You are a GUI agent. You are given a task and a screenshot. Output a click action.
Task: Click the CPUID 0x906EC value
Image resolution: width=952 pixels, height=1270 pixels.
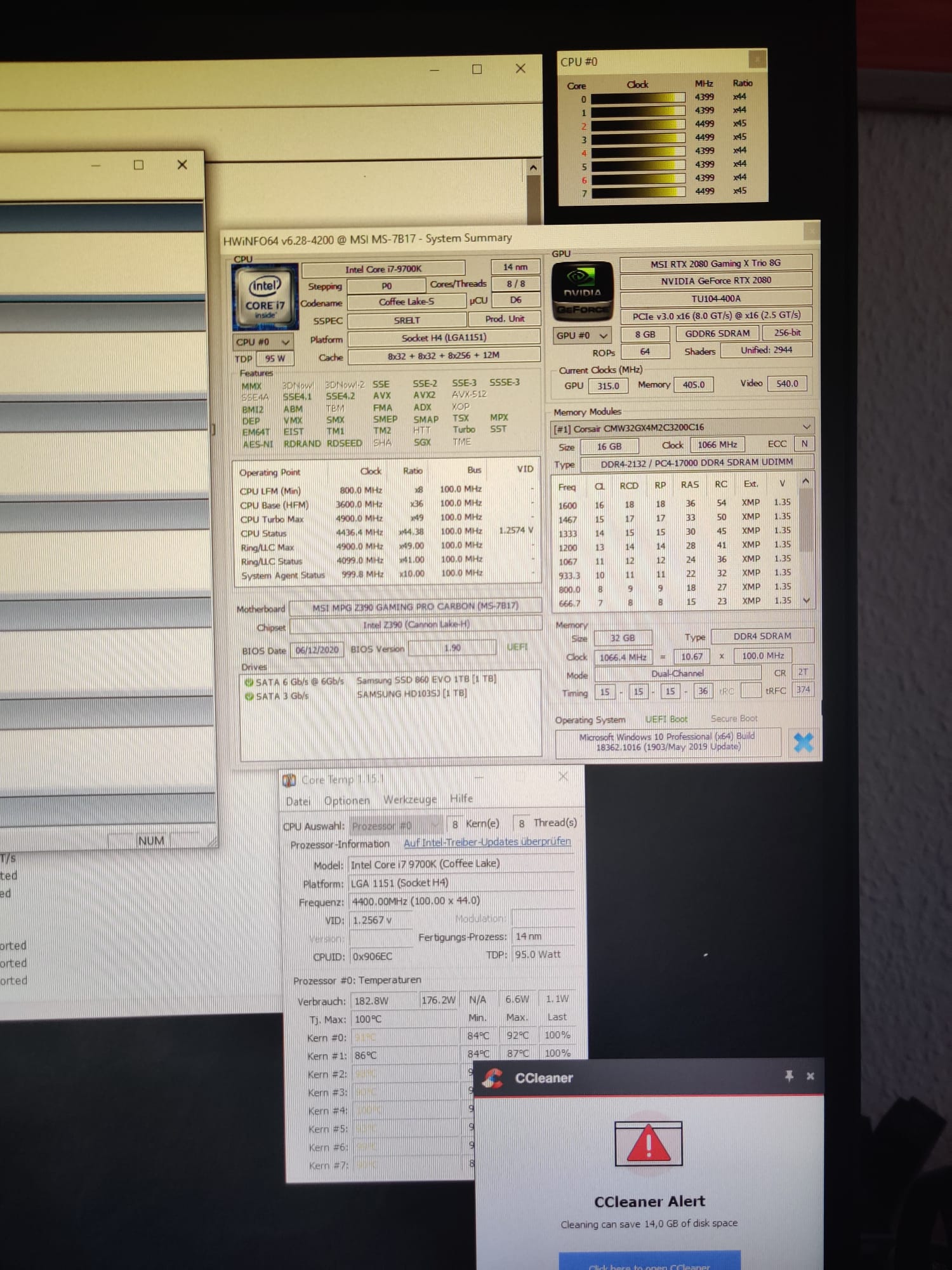(382, 956)
